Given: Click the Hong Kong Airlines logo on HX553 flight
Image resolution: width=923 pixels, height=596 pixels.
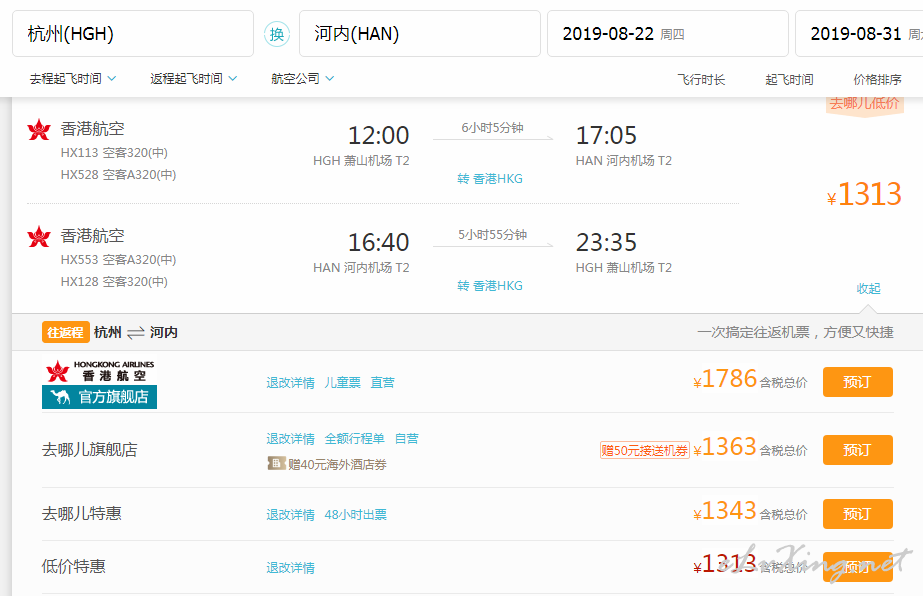Looking at the screenshot, I should tap(39, 237).
